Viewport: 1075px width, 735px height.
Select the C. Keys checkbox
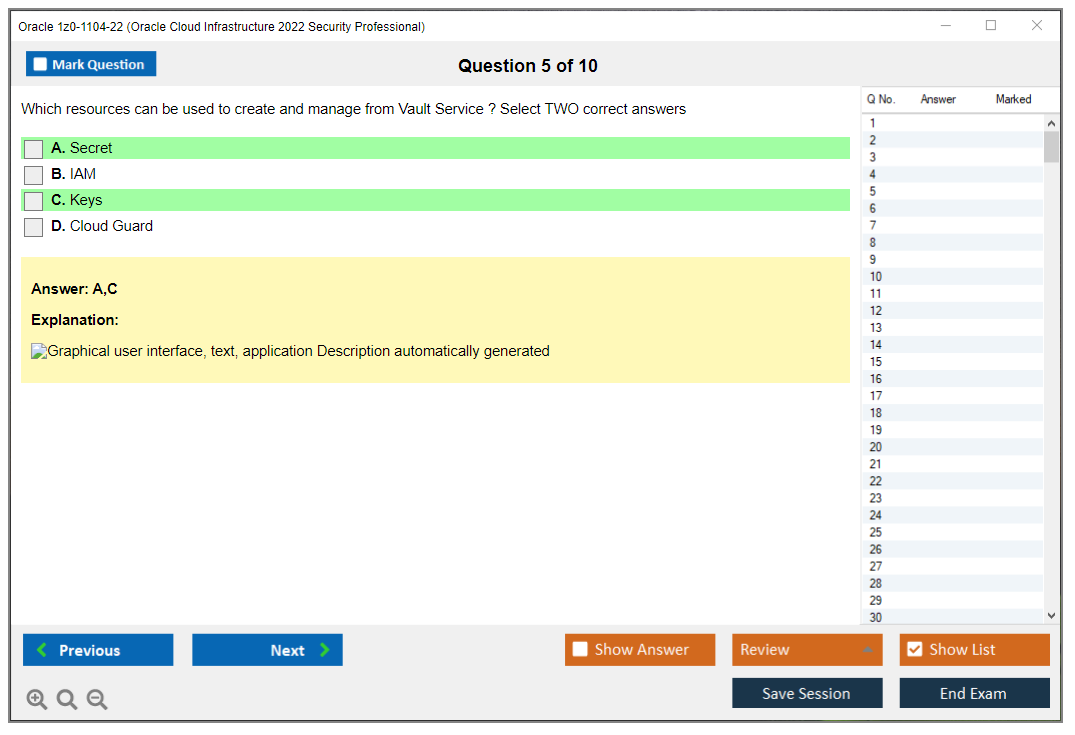point(34,201)
